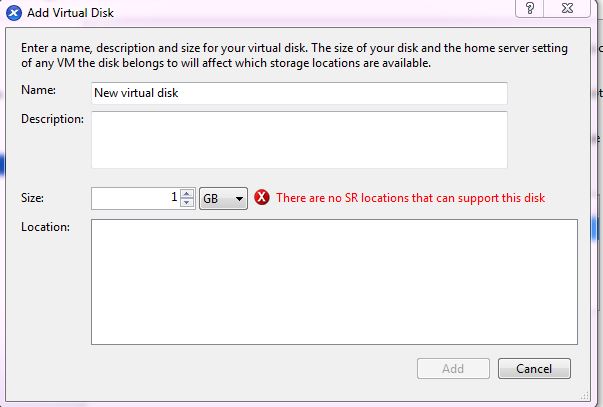Cancel the virtual disk creation

tap(535, 368)
